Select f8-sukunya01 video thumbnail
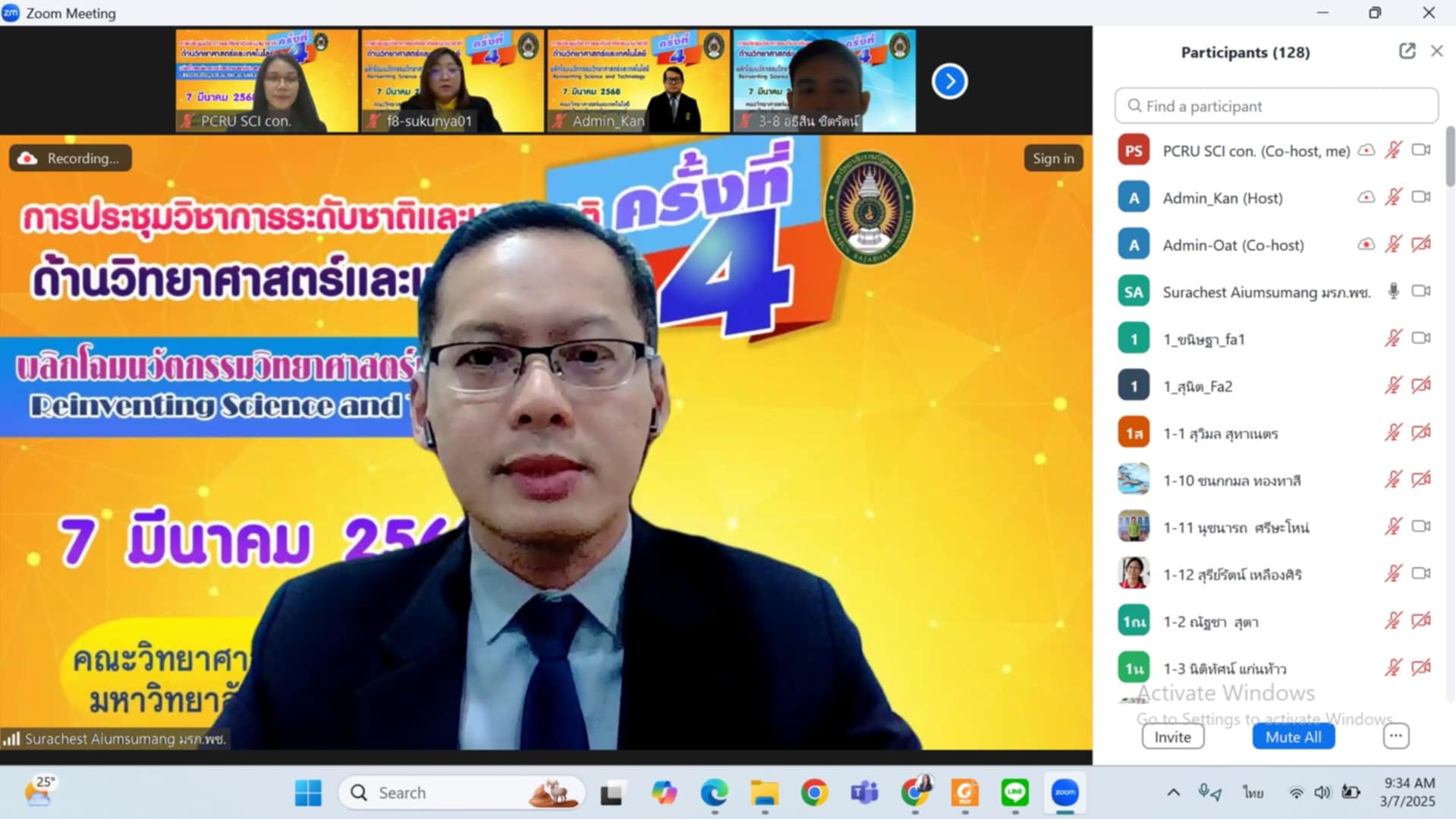The height and width of the screenshot is (819, 1456). coord(452,80)
